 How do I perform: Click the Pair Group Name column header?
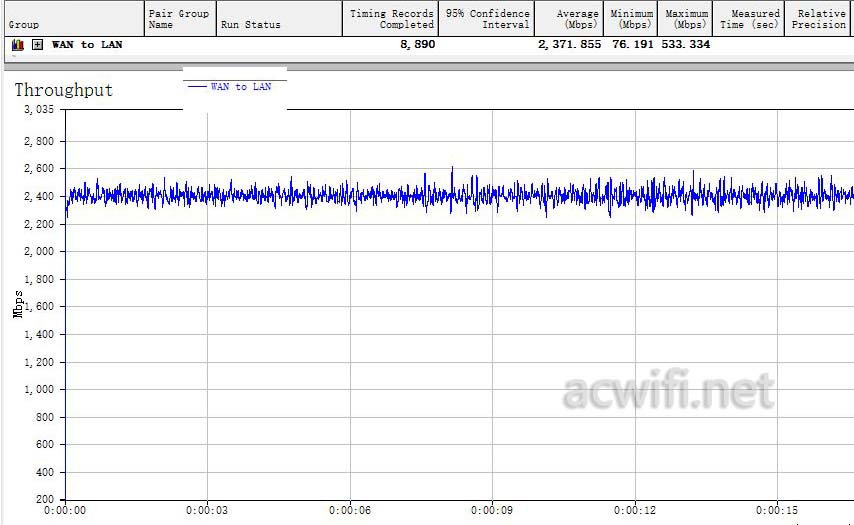click(180, 19)
